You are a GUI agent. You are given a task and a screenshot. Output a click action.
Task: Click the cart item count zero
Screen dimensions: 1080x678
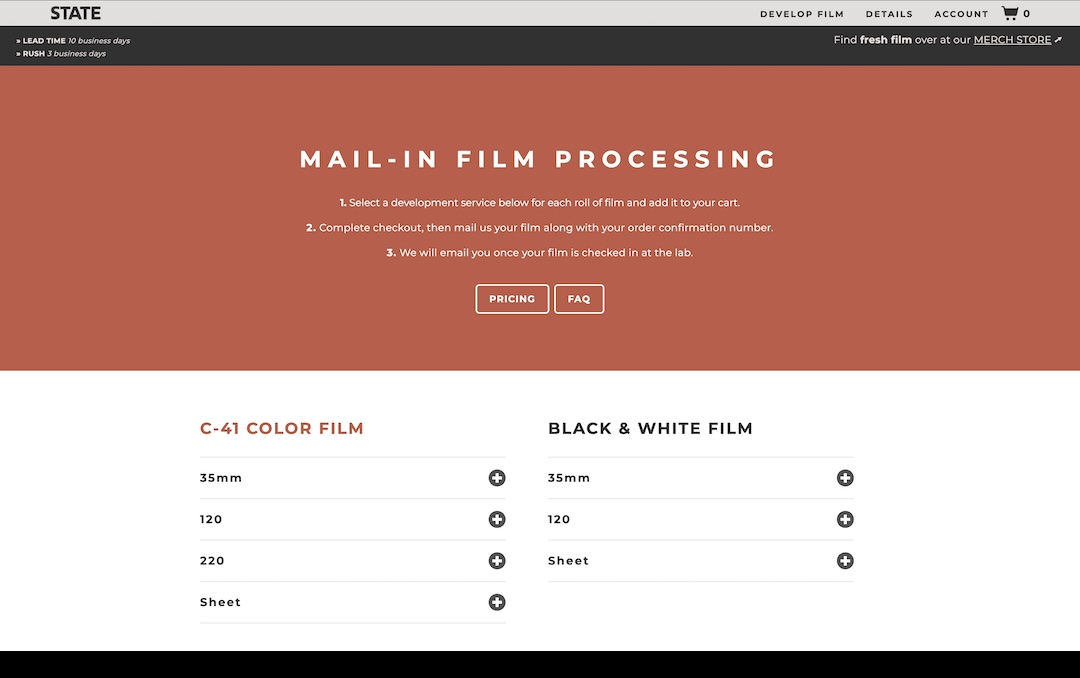click(x=1028, y=14)
